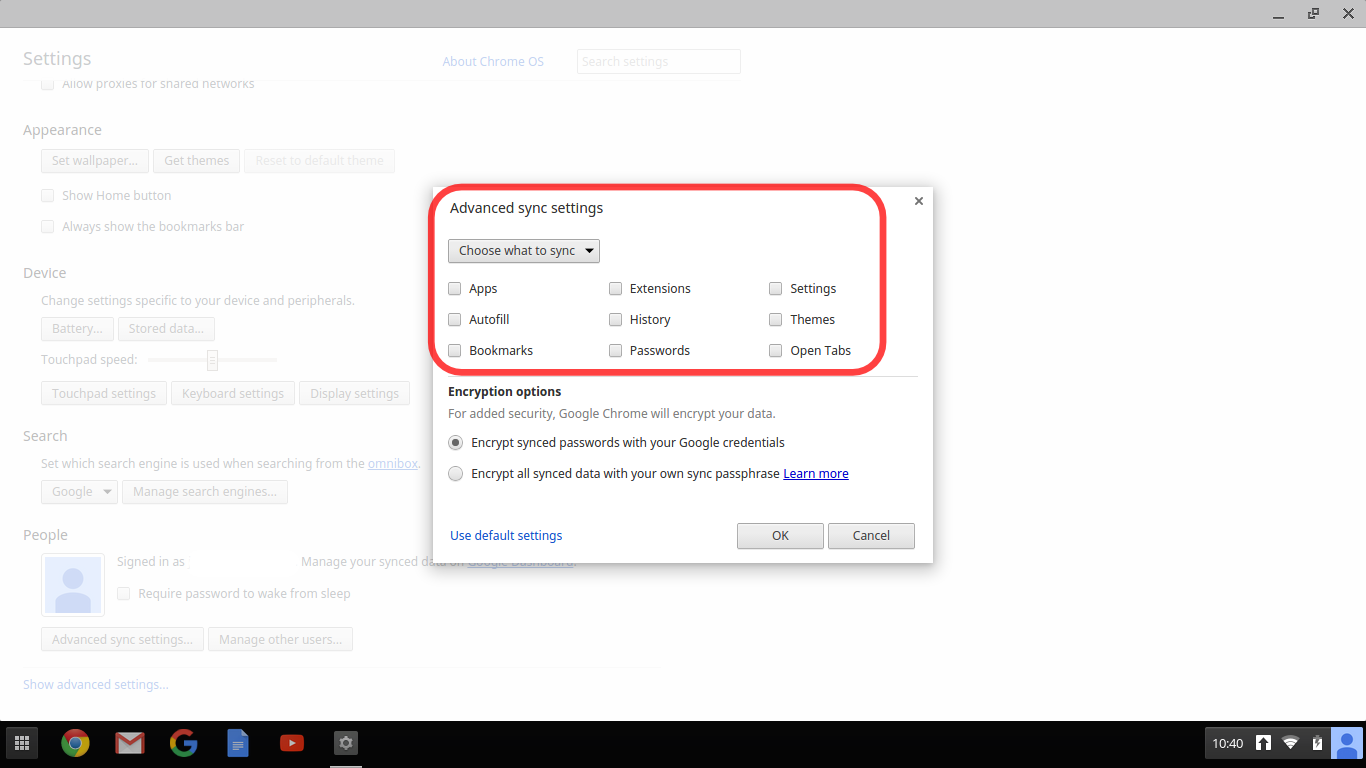The image size is (1366, 768).
Task: Click the Settings gear shelf icon
Action: [345, 743]
